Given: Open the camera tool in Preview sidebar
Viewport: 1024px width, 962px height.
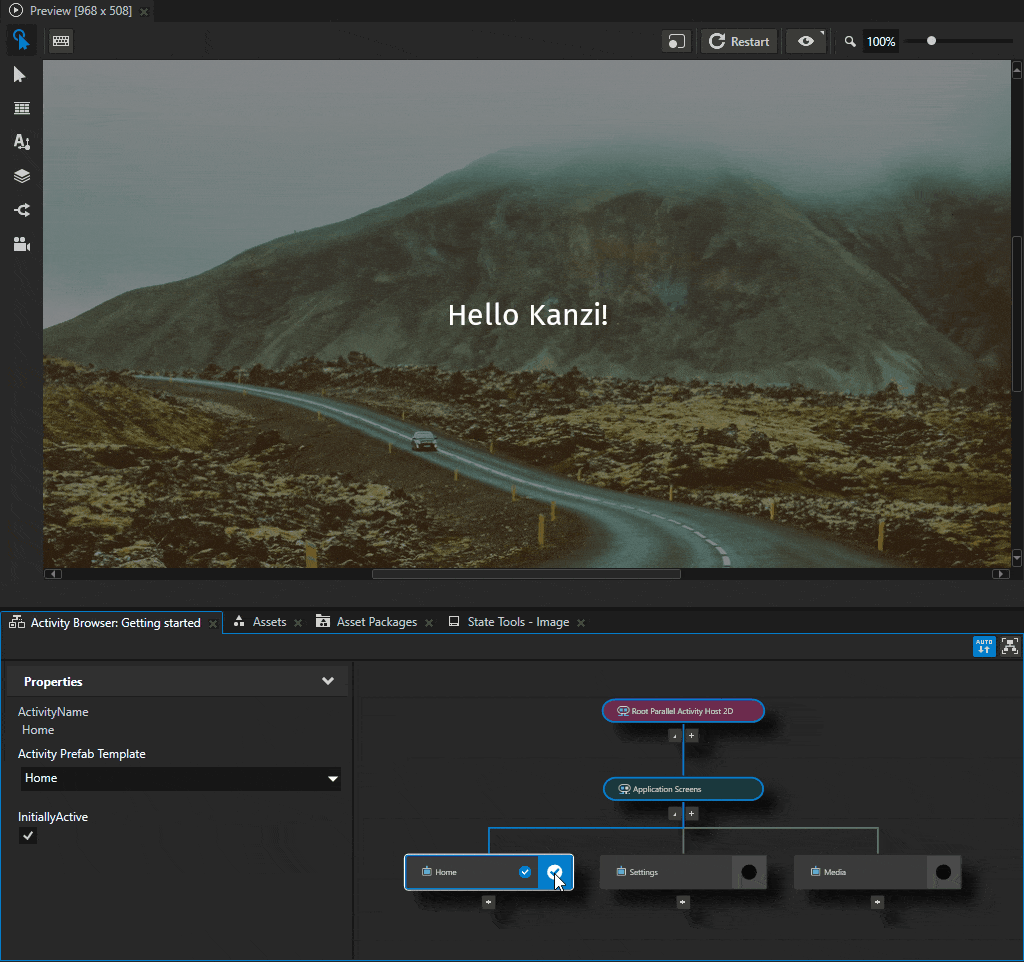Looking at the screenshot, I should (21, 244).
